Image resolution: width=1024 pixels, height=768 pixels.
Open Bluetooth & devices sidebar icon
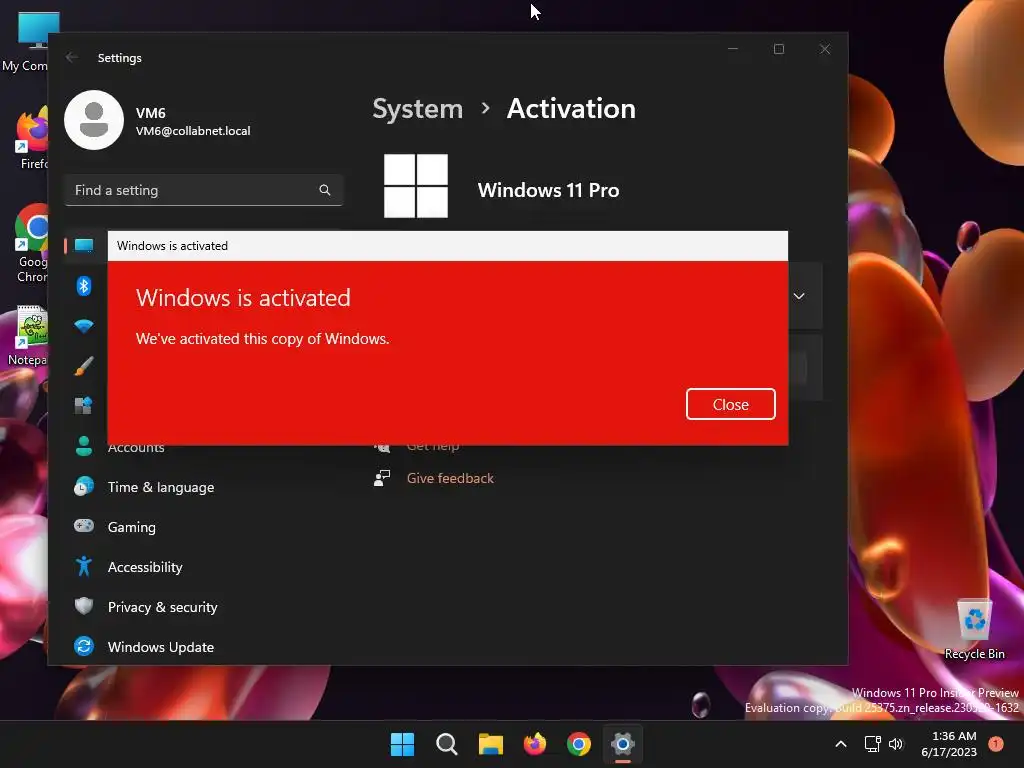pyautogui.click(x=84, y=286)
